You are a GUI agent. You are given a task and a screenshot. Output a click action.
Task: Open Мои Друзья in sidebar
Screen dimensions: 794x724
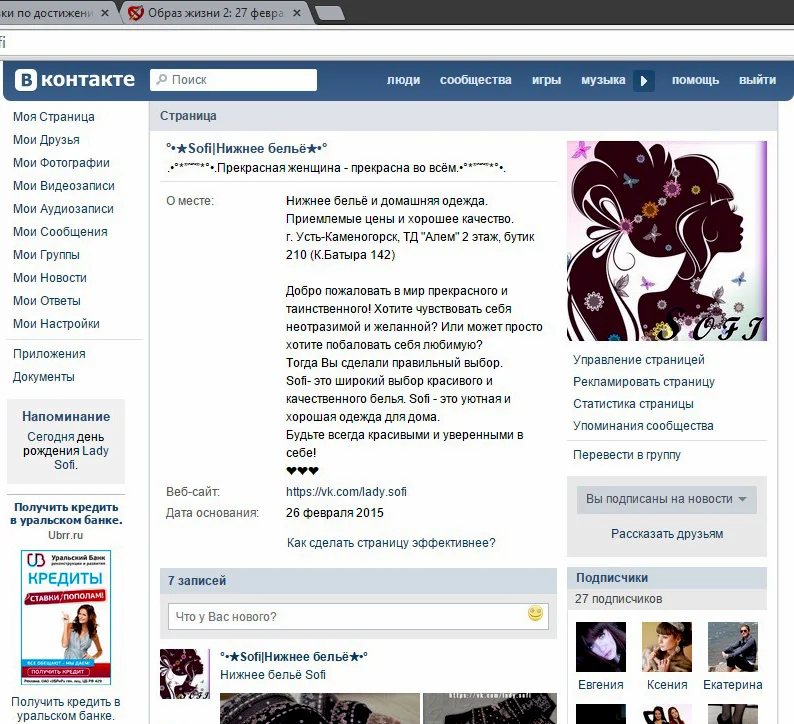pos(46,140)
